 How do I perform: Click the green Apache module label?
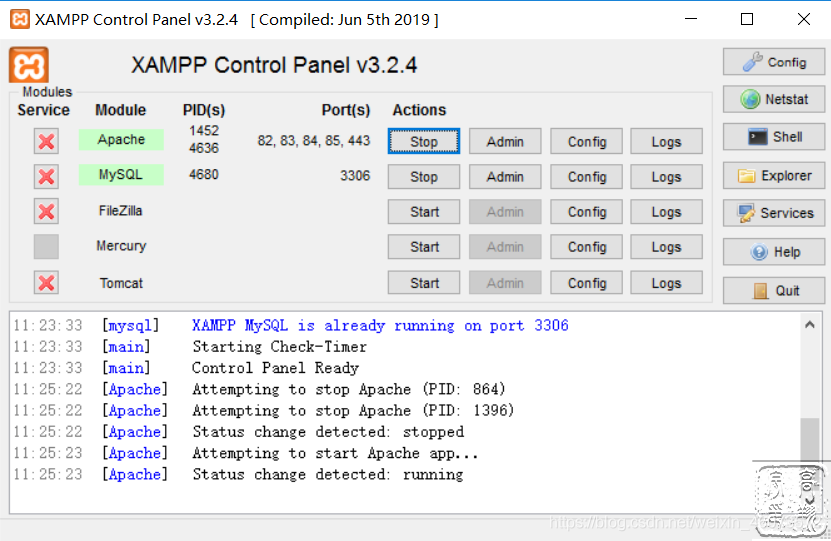pyautogui.click(x=121, y=139)
